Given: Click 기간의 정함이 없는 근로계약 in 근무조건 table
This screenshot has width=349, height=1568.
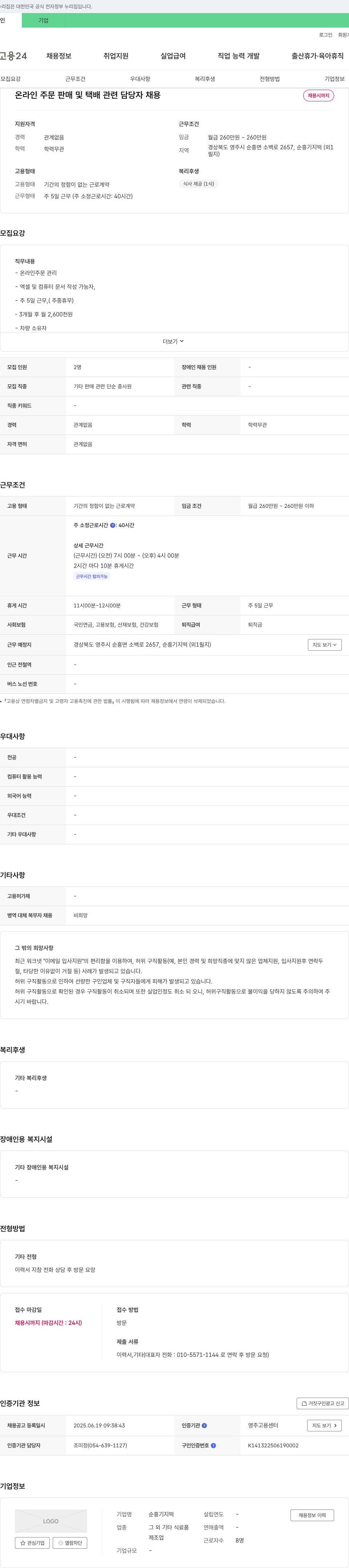Looking at the screenshot, I should coord(104,506).
